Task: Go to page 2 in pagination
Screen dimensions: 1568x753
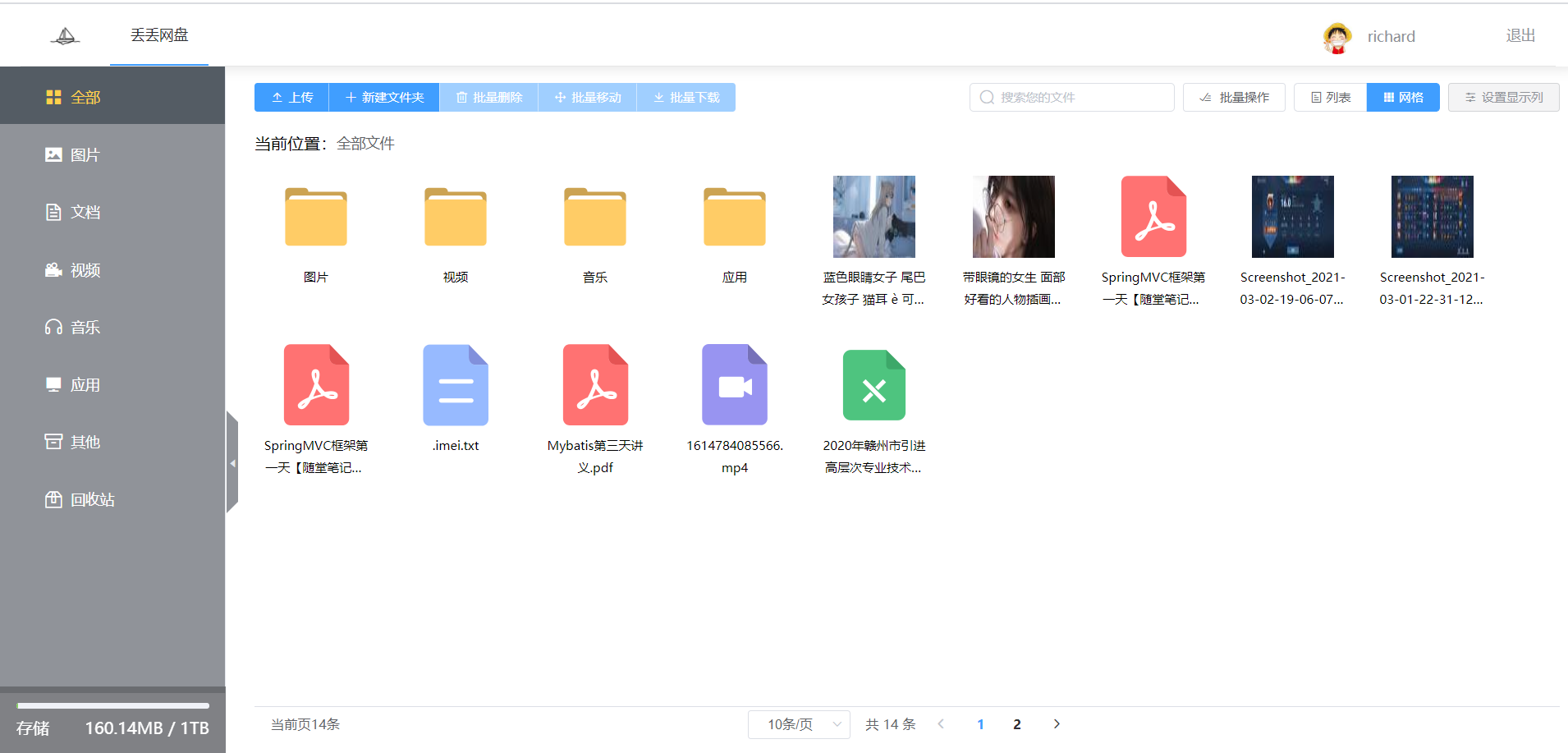Action: point(1017,724)
